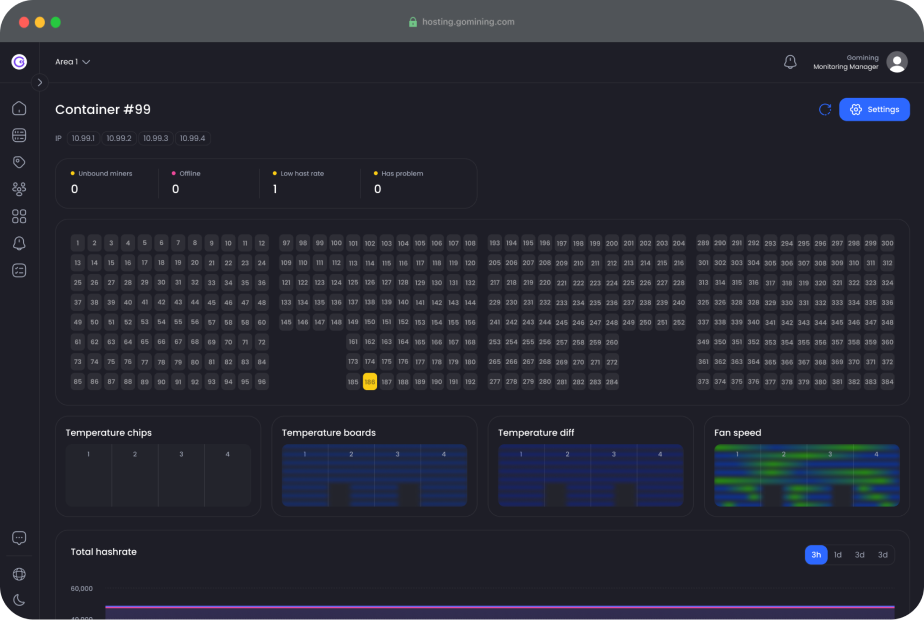Open the Area 1 dropdown

72,62
